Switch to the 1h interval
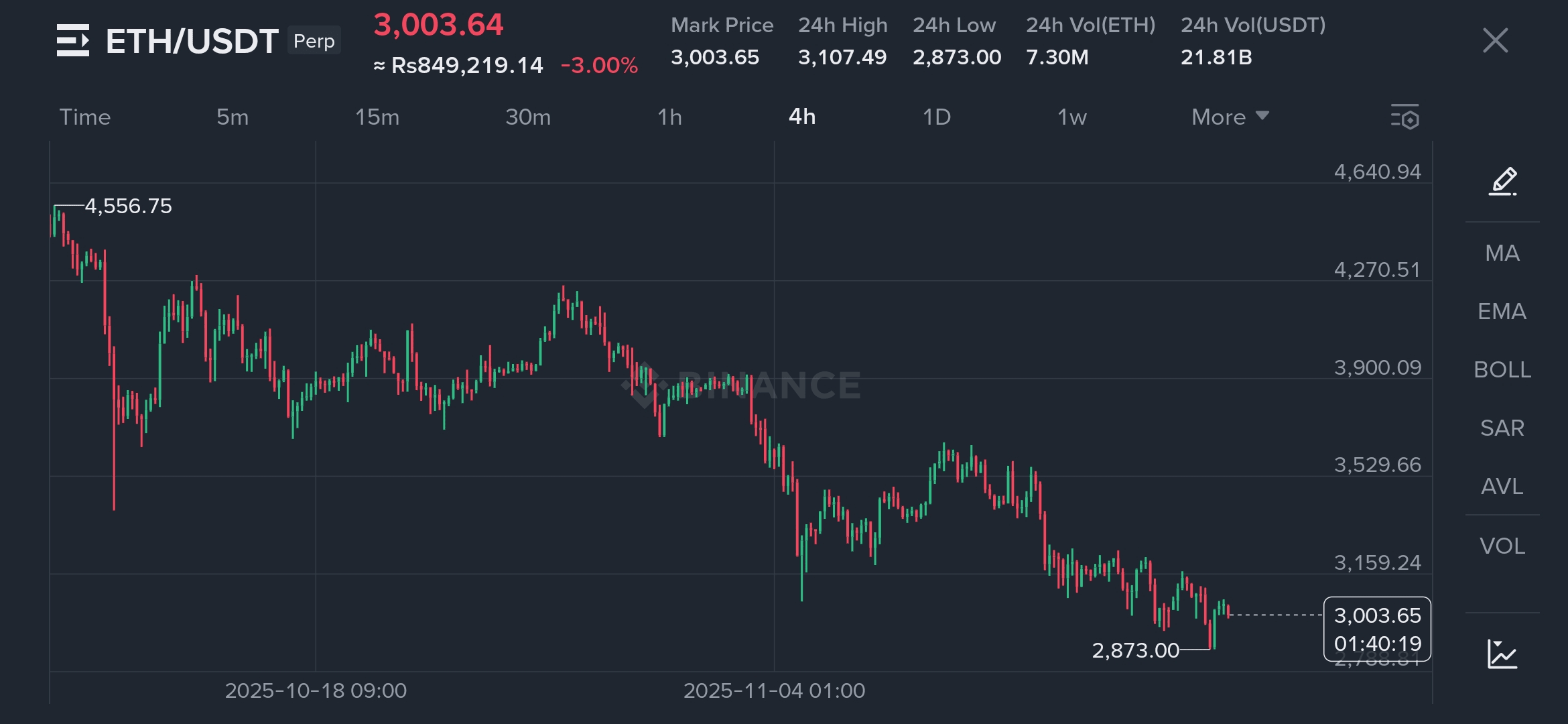The width and height of the screenshot is (1568, 724). click(669, 117)
